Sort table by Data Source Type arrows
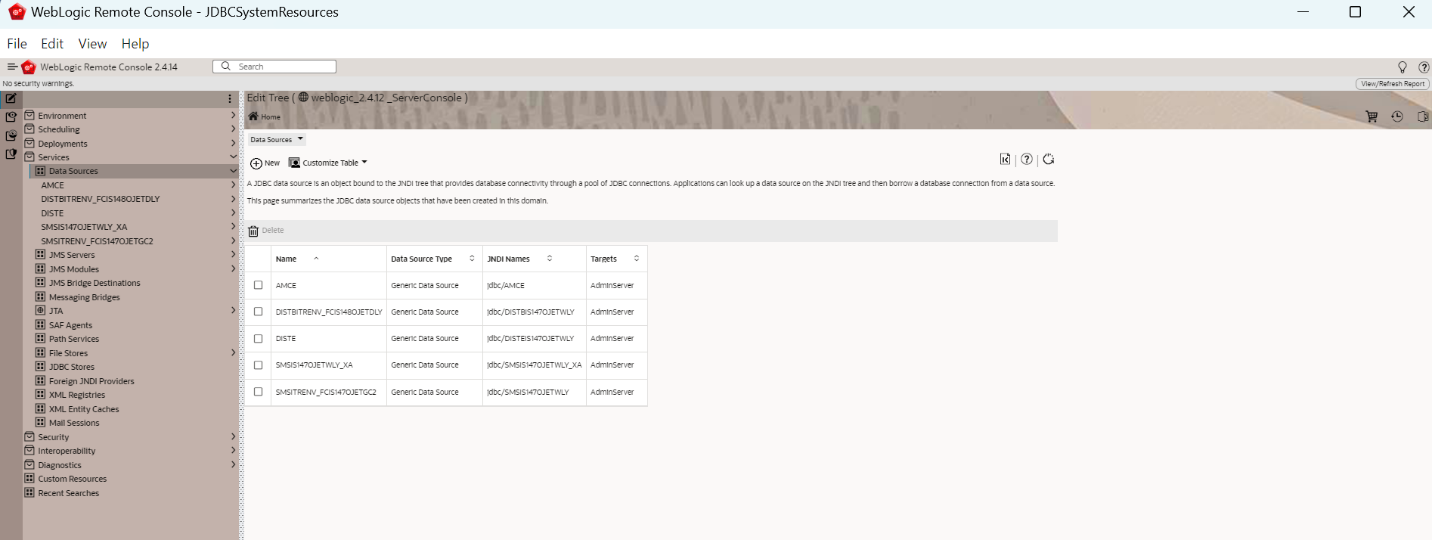This screenshot has width=1432, height=540. point(472,259)
